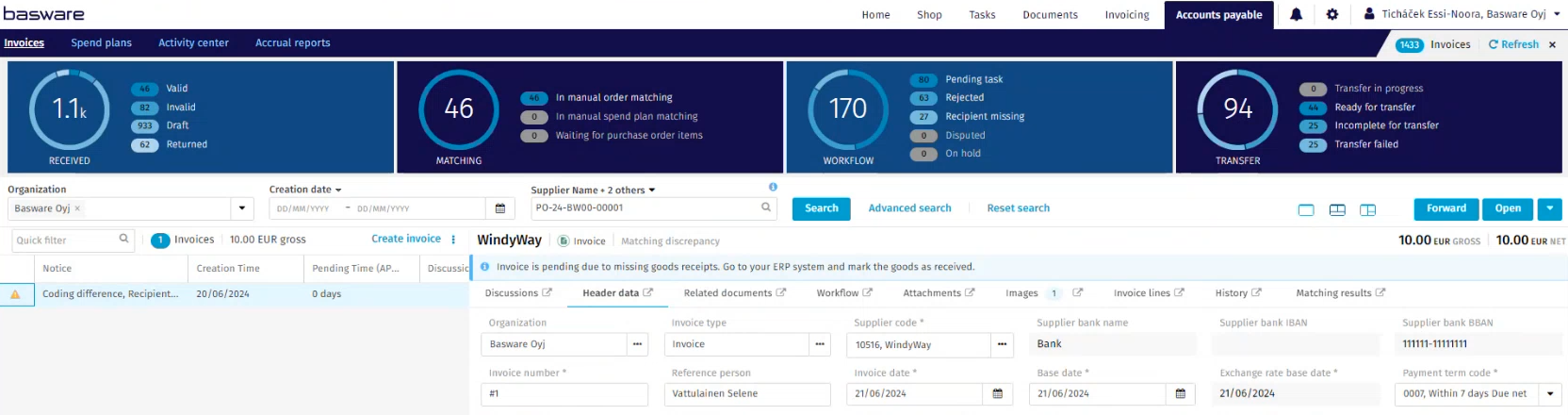The width and height of the screenshot is (1568, 415).
Task: Expand the Payment term code dropdown
Action: click(x=1550, y=394)
